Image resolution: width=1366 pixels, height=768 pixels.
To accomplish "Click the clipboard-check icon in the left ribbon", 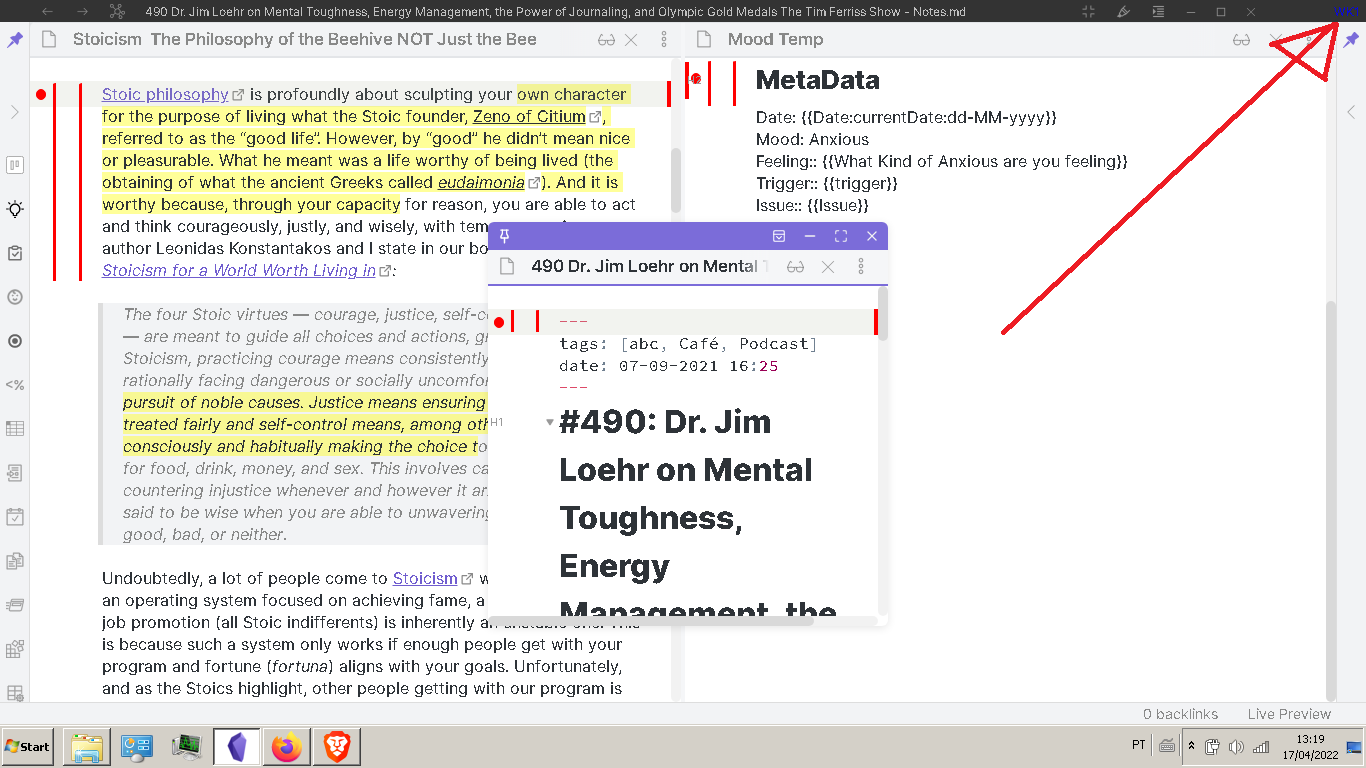I will pos(14,254).
